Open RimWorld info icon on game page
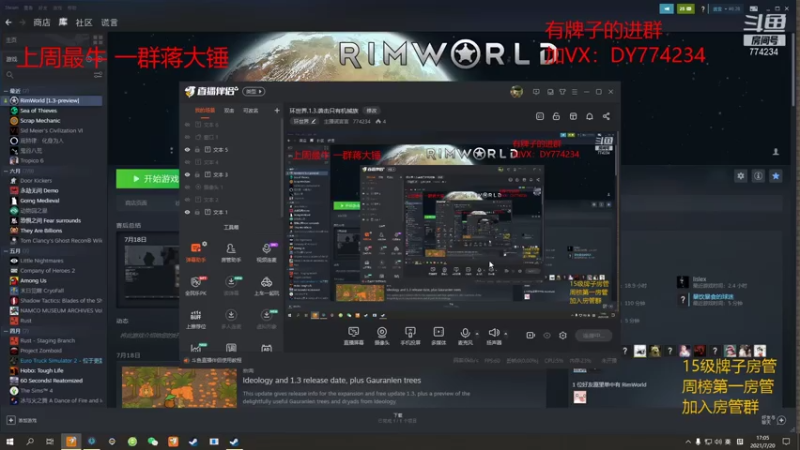 (758, 176)
